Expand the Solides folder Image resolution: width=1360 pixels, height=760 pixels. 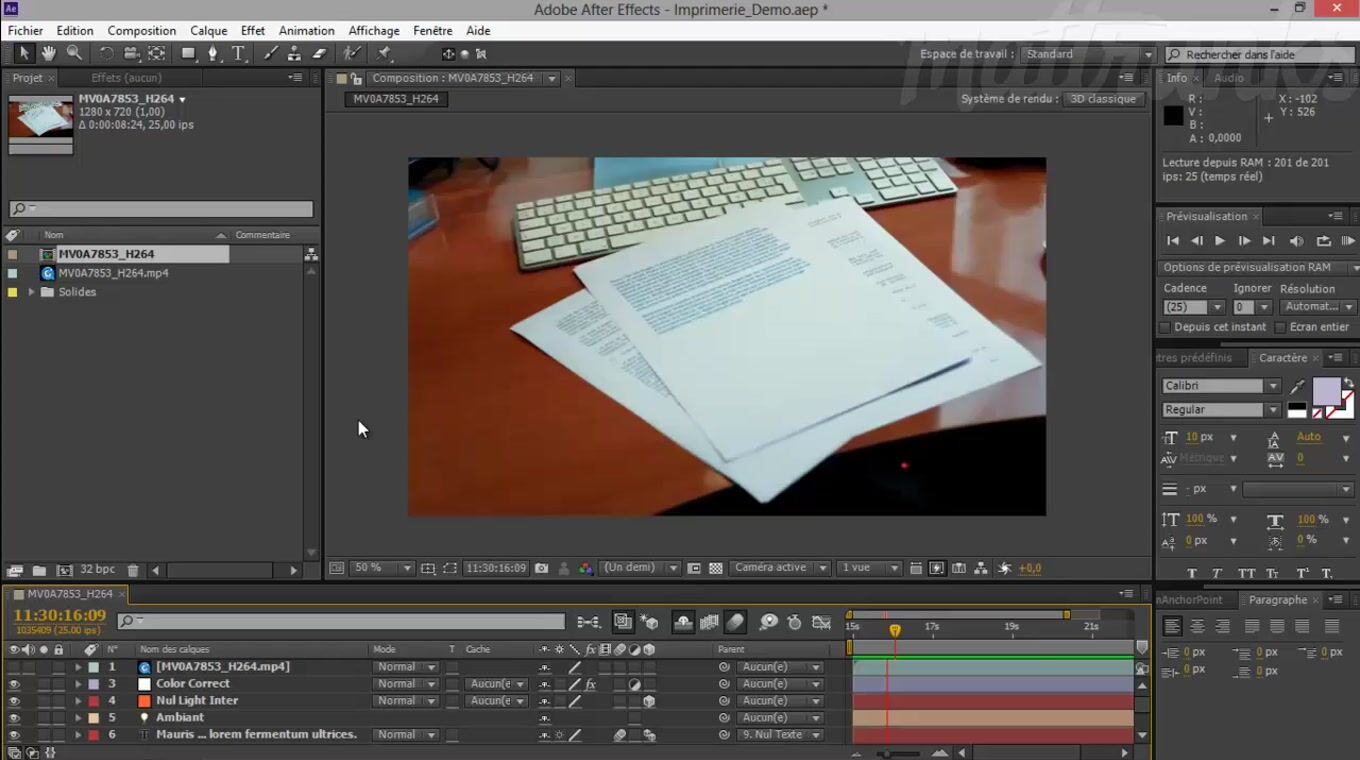31,292
